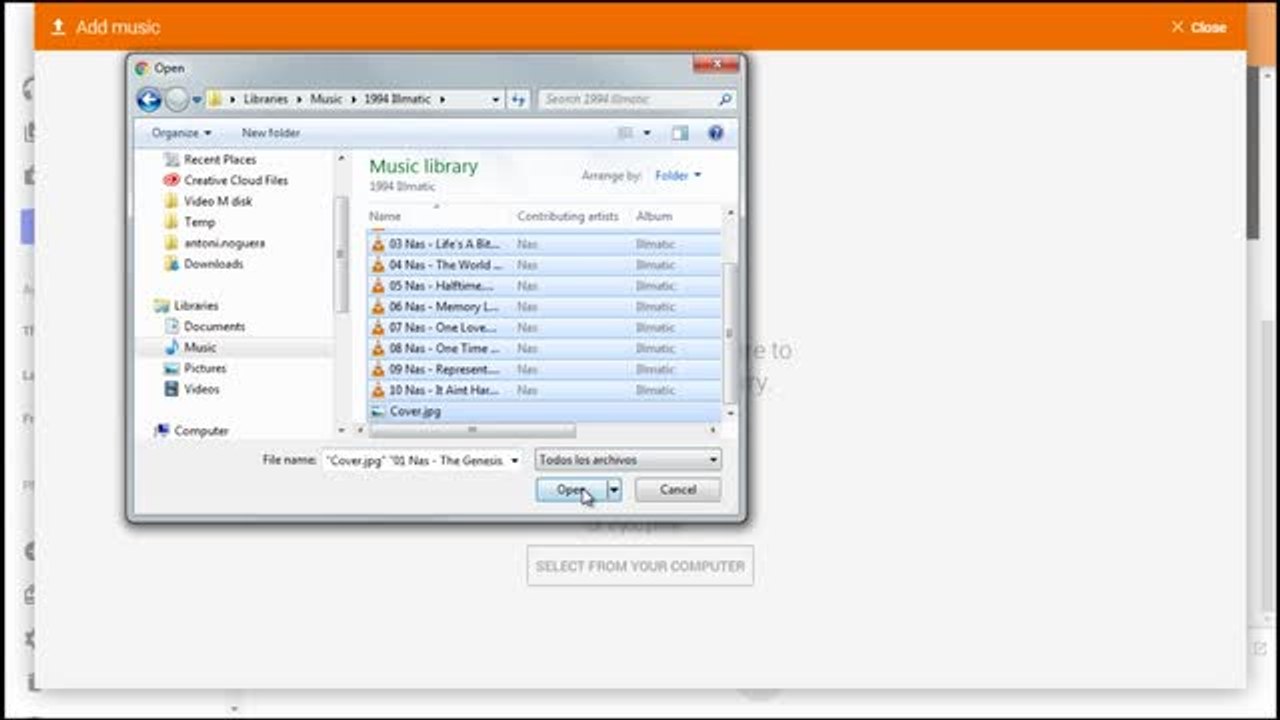Open Help with the question mark icon
Image resolution: width=1280 pixels, height=720 pixels.
point(715,133)
